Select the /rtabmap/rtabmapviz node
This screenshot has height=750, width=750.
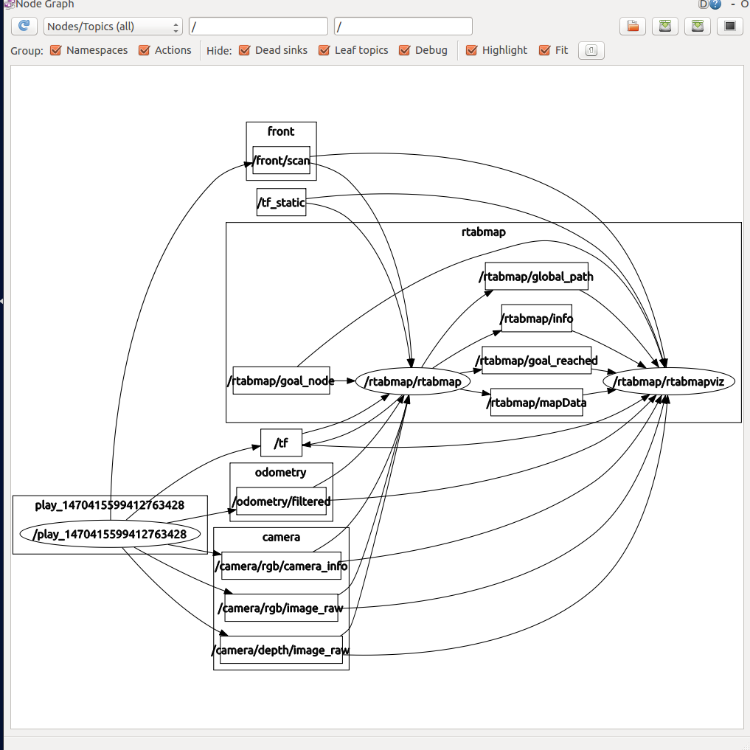(669, 381)
